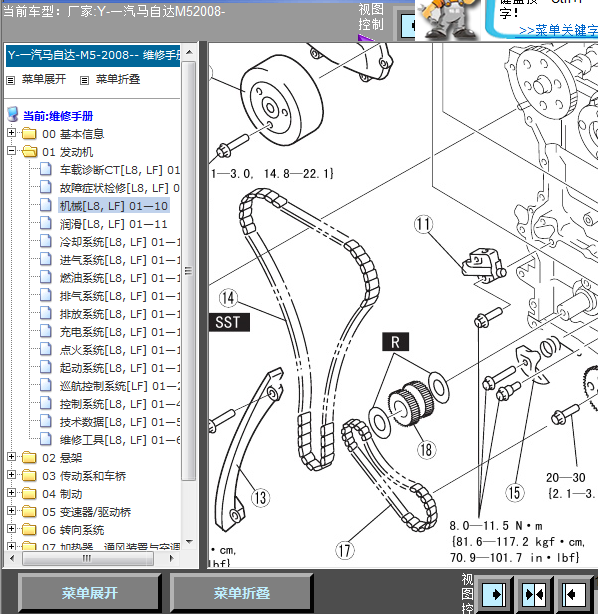Select 机械[L8, LF] 01—10 entry

114,206
